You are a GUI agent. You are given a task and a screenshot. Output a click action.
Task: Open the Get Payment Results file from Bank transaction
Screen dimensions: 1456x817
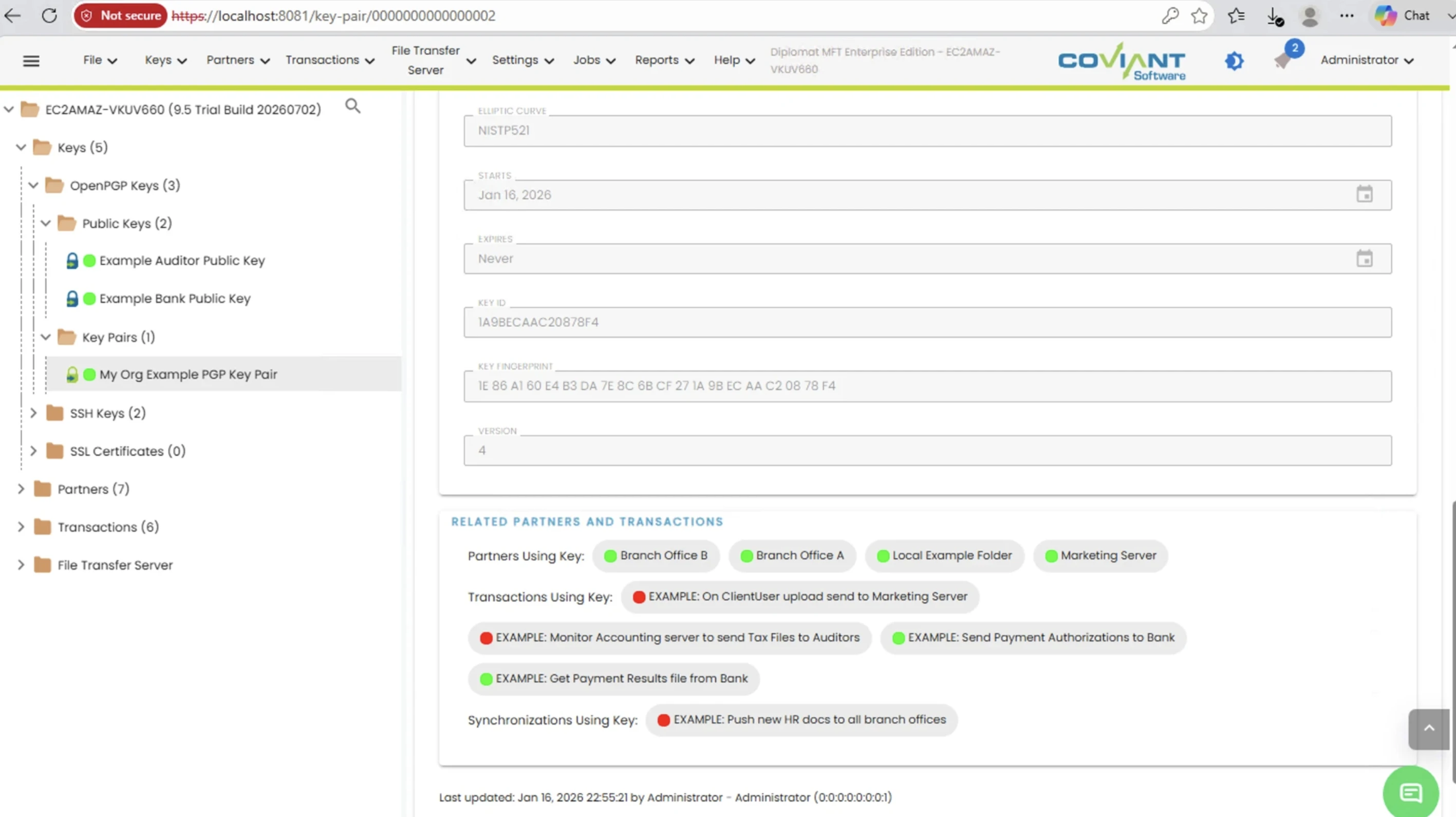click(614, 678)
